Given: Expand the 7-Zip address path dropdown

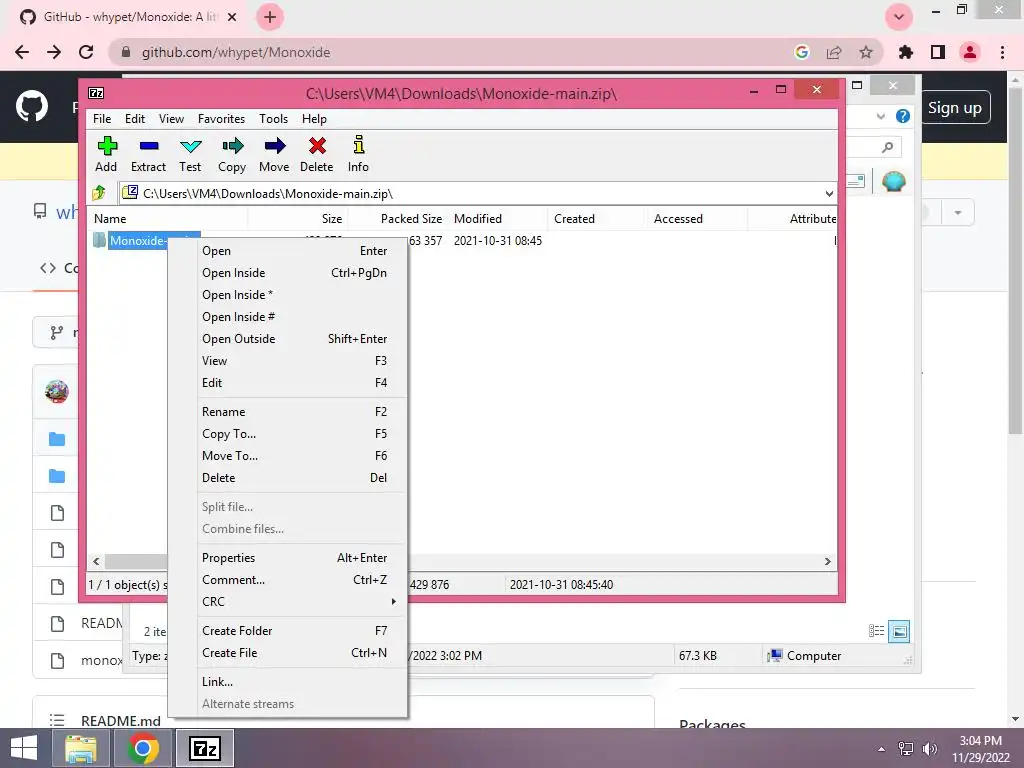Looking at the screenshot, I should [x=829, y=193].
